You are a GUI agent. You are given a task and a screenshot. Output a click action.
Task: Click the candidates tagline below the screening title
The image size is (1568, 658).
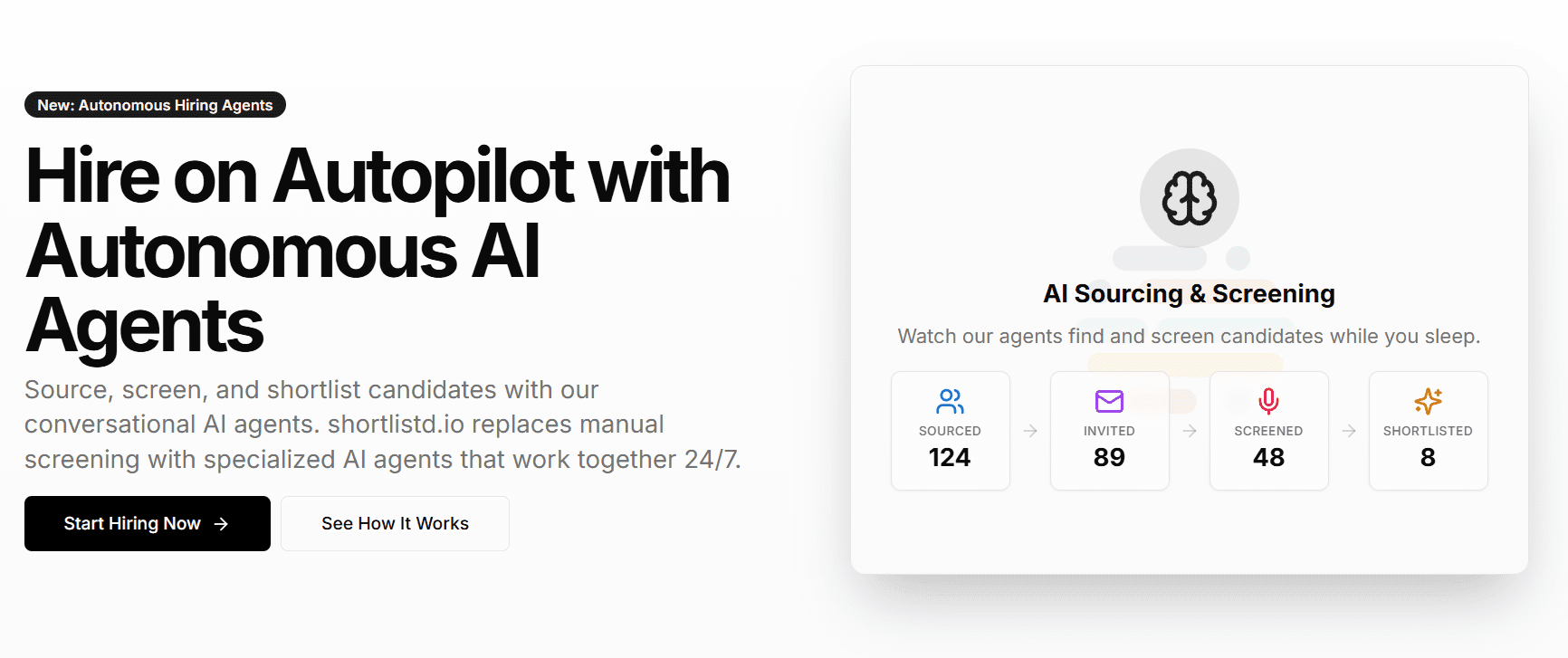(x=1189, y=336)
